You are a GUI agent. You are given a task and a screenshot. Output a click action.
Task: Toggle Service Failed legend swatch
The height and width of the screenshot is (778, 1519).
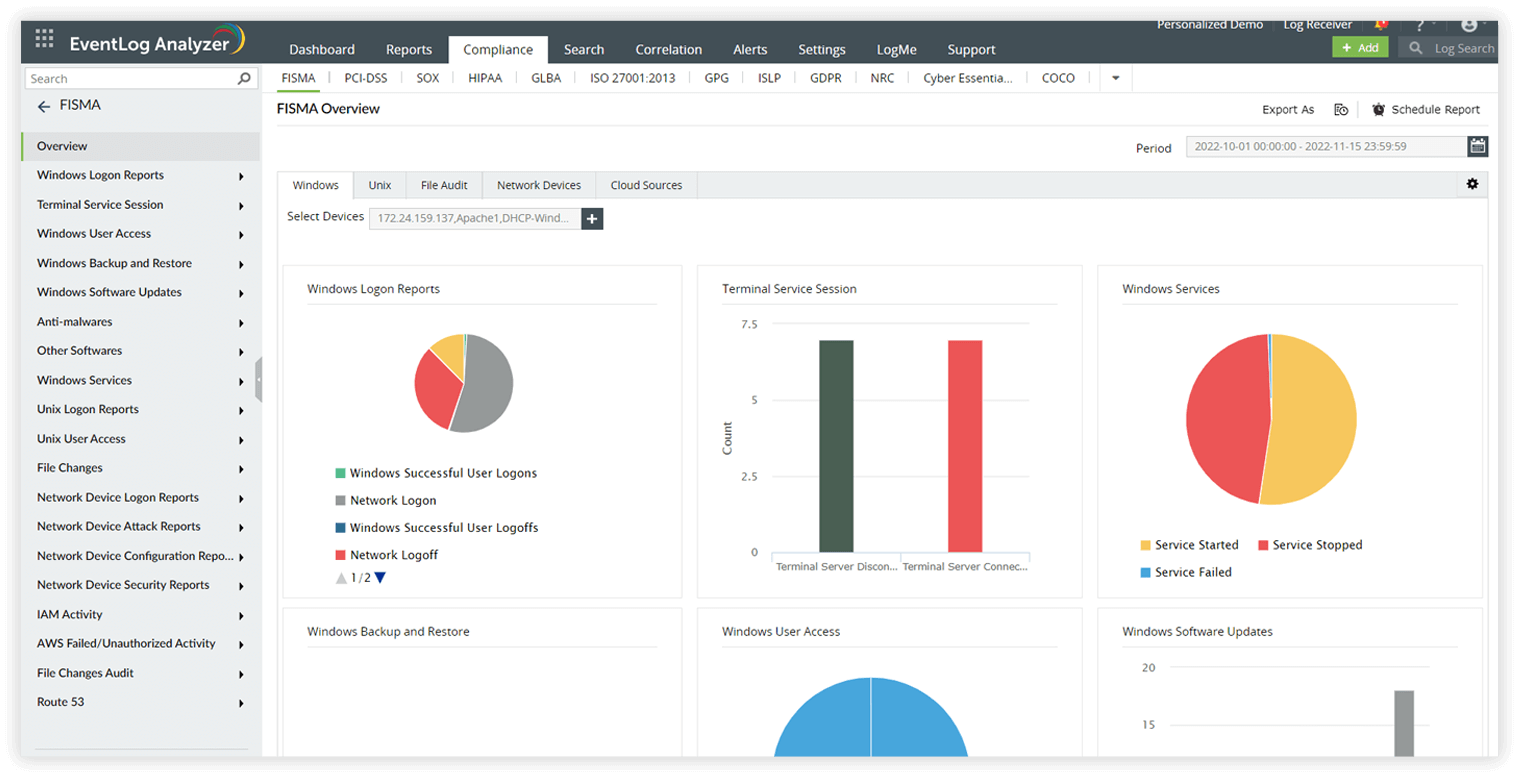(x=1145, y=573)
